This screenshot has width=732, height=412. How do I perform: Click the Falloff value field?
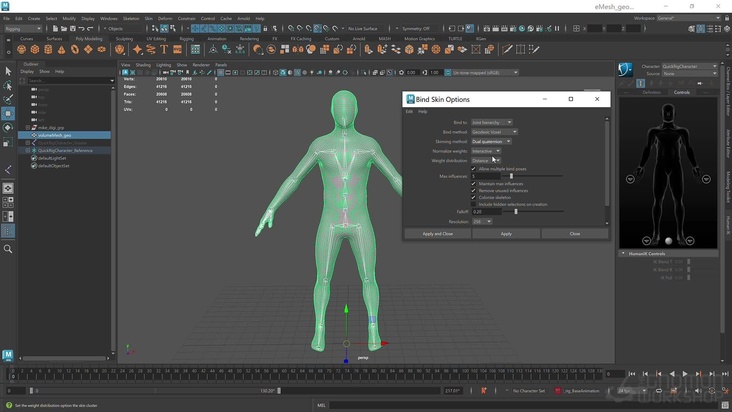[x=486, y=212]
